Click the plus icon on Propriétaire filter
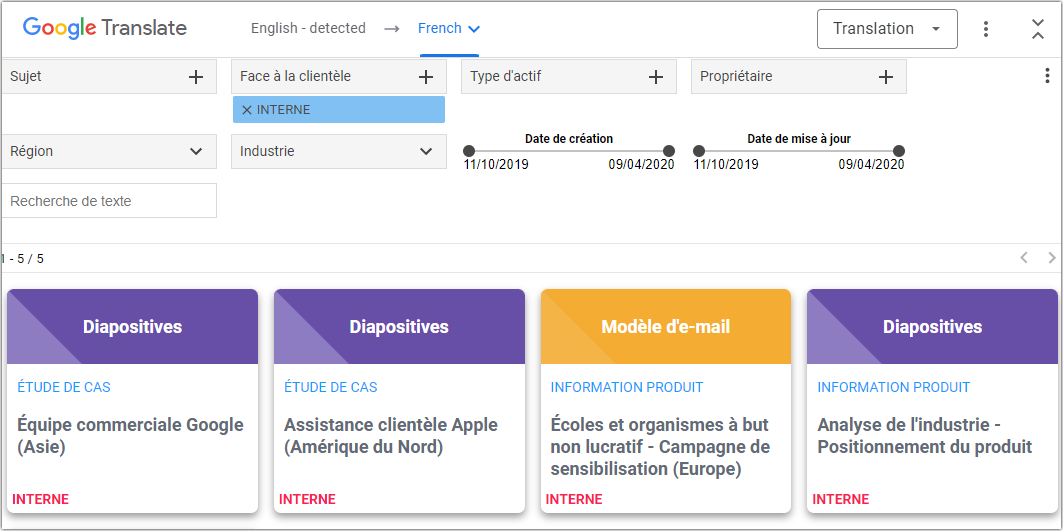The image size is (1064, 532). pyautogui.click(x=886, y=77)
